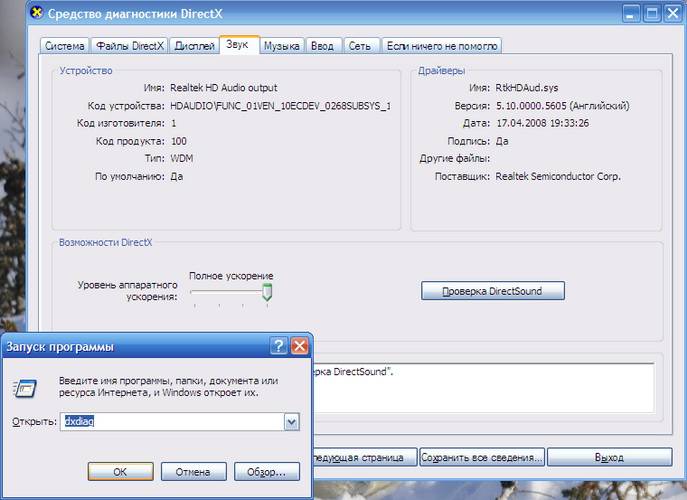The image size is (687, 500).
Task: Minimize the DirectX diagnostics window
Action: (630, 13)
